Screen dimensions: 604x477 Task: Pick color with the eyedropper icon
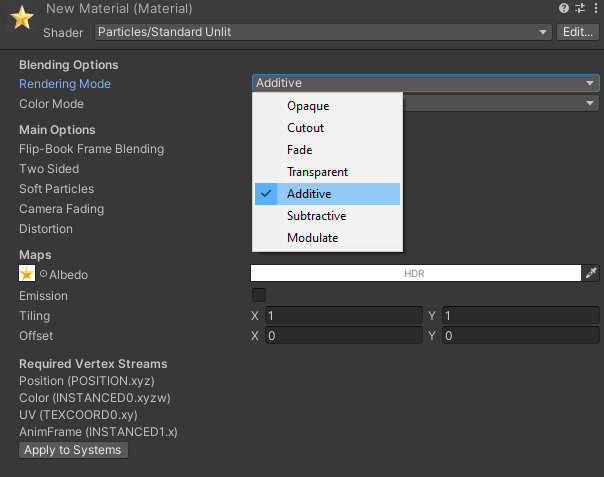pos(591,273)
